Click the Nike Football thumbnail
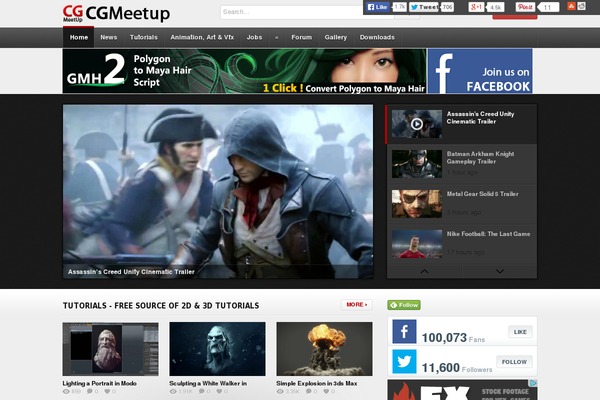Viewport: 600px width, 400px height. [417, 244]
